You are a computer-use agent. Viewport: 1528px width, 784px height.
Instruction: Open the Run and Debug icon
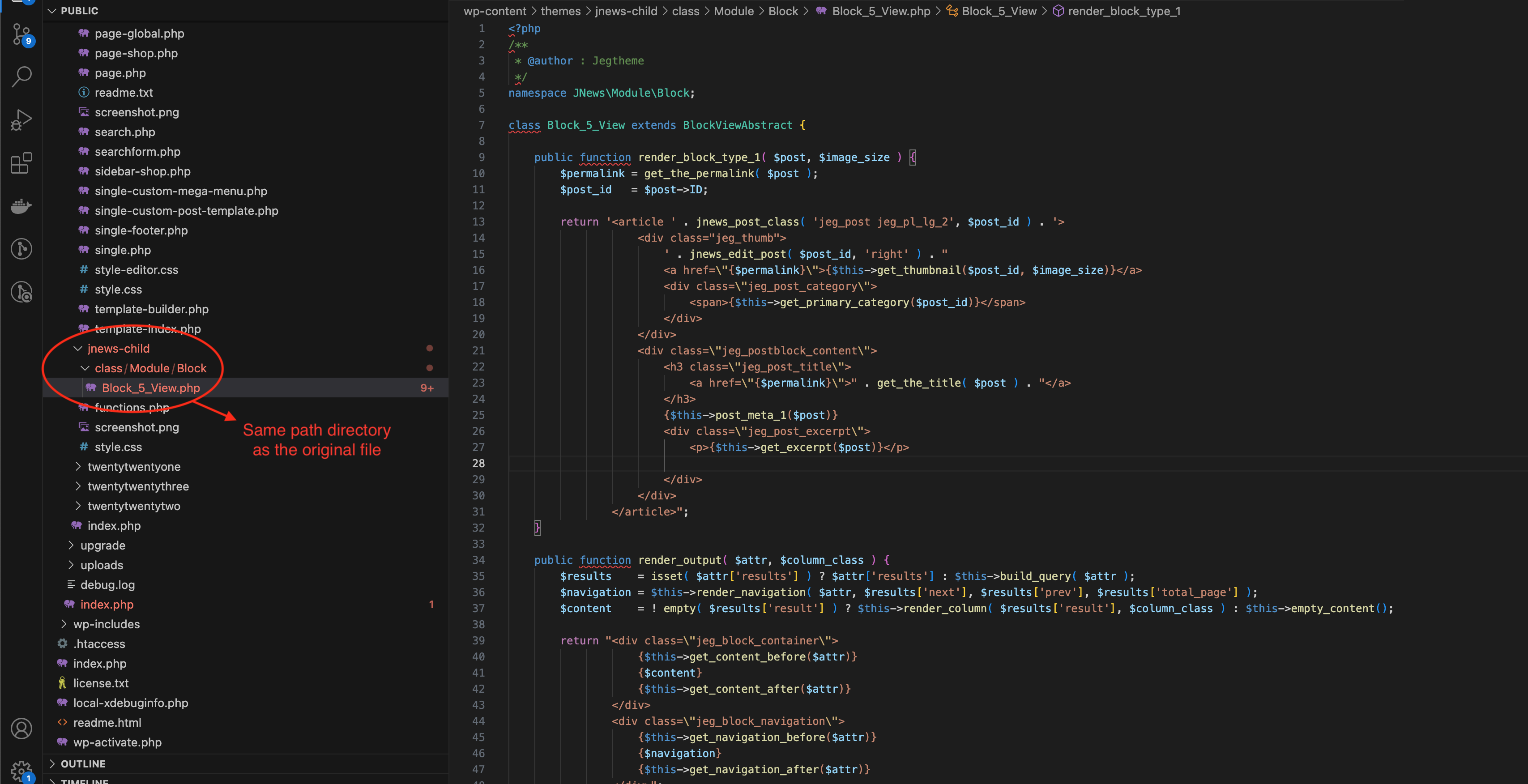pyautogui.click(x=21, y=119)
